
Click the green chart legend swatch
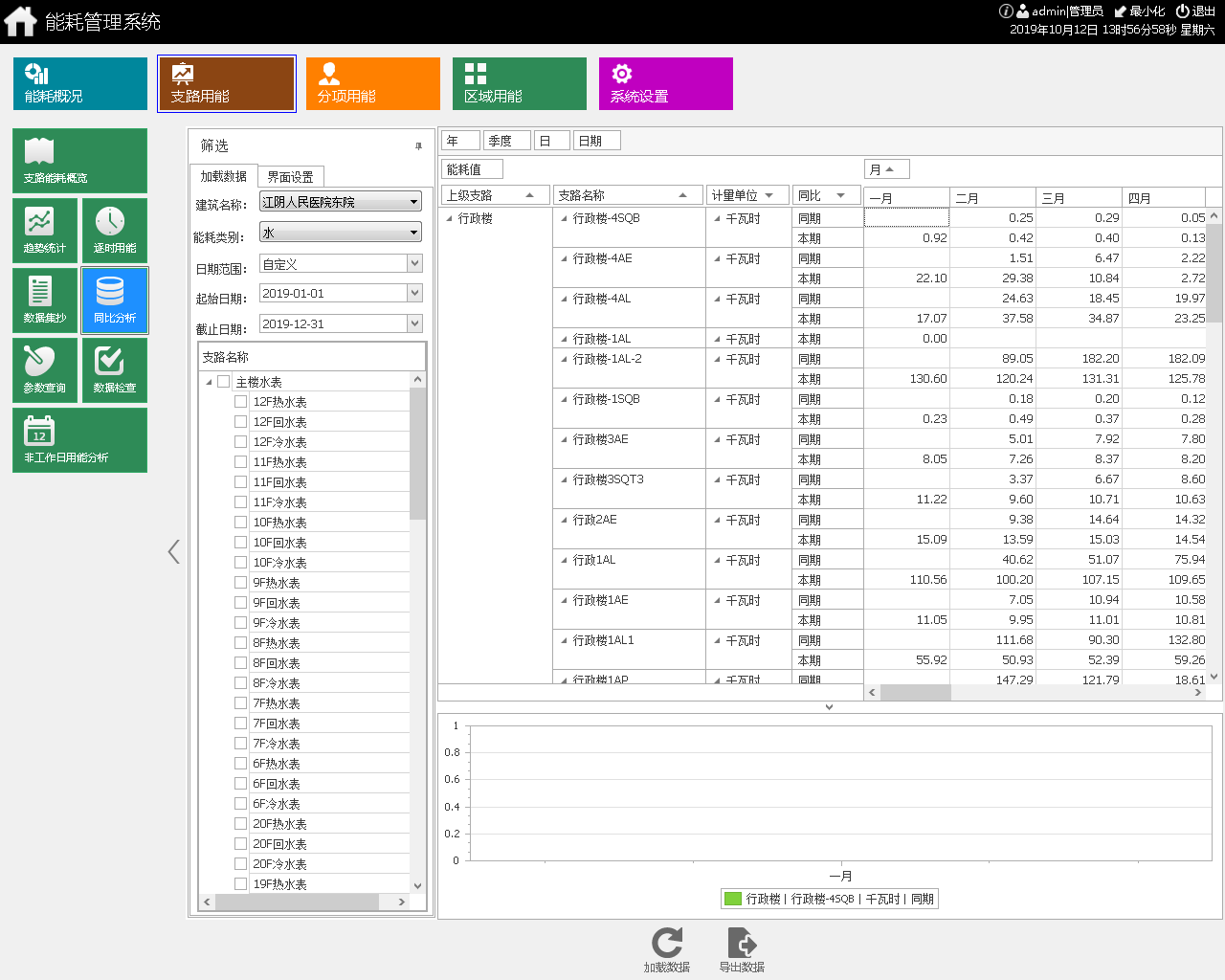tap(733, 899)
